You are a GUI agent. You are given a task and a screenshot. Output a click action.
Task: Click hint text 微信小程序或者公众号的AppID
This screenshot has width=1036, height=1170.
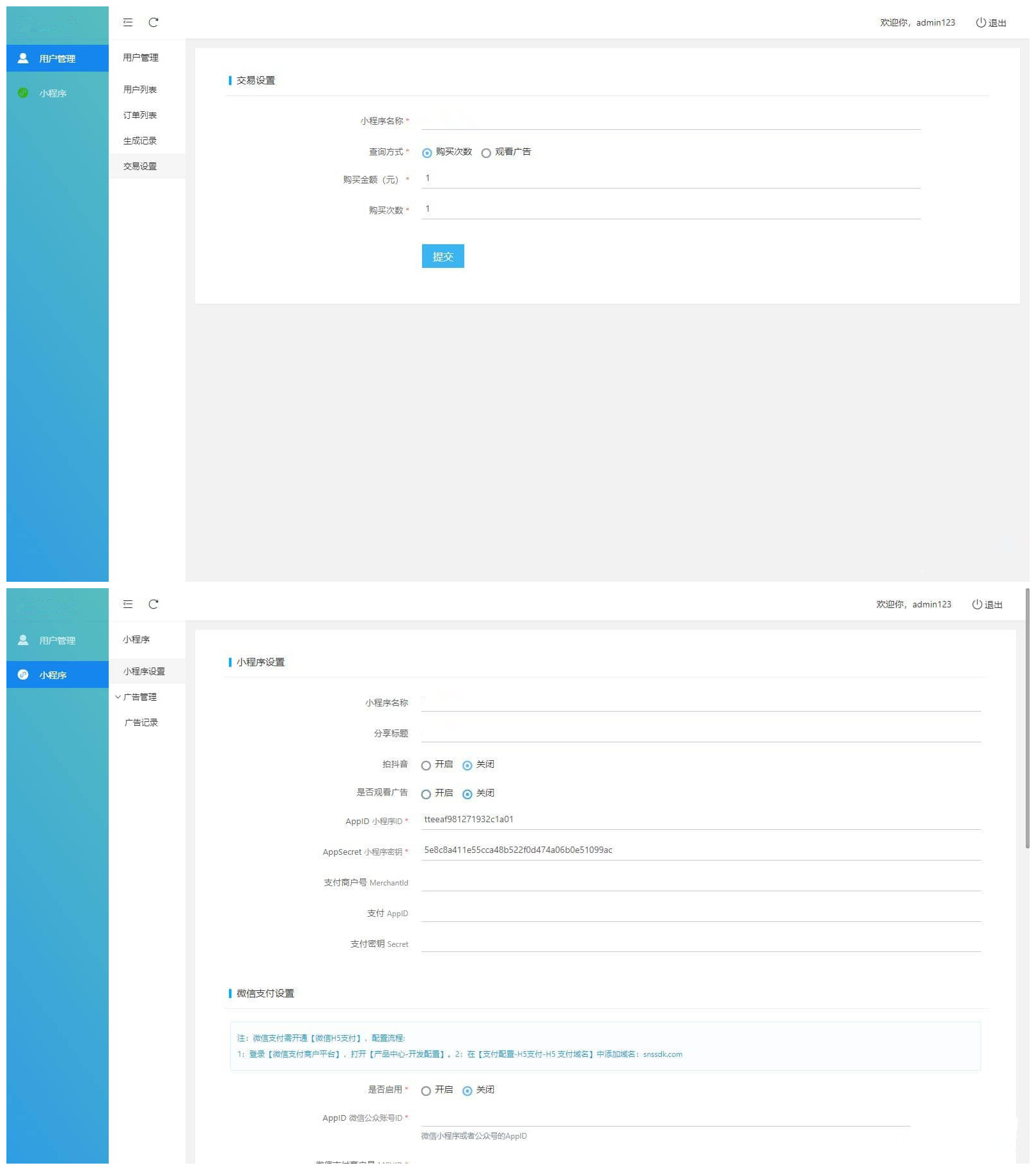point(474,1136)
